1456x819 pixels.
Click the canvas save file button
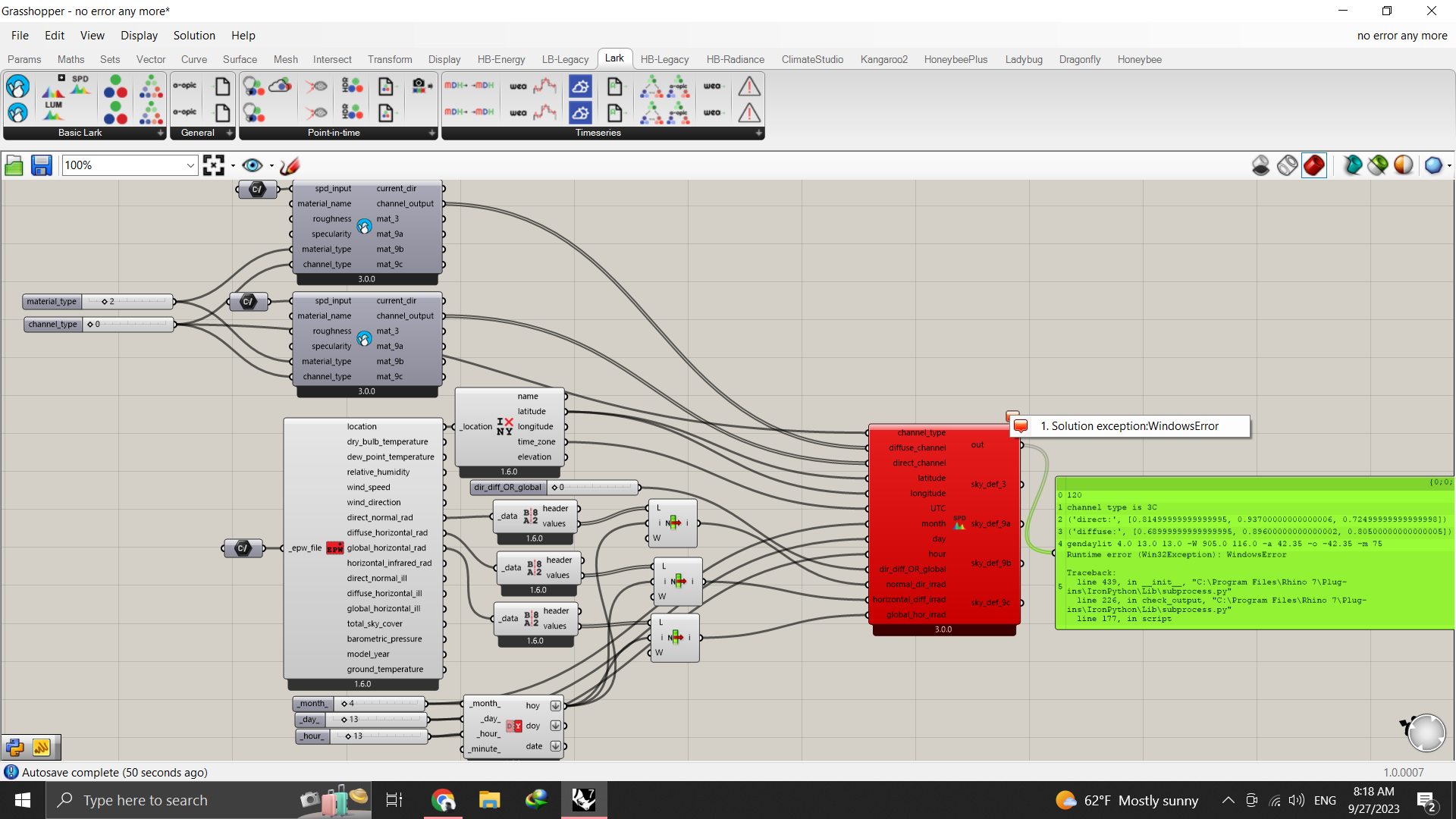(x=41, y=165)
